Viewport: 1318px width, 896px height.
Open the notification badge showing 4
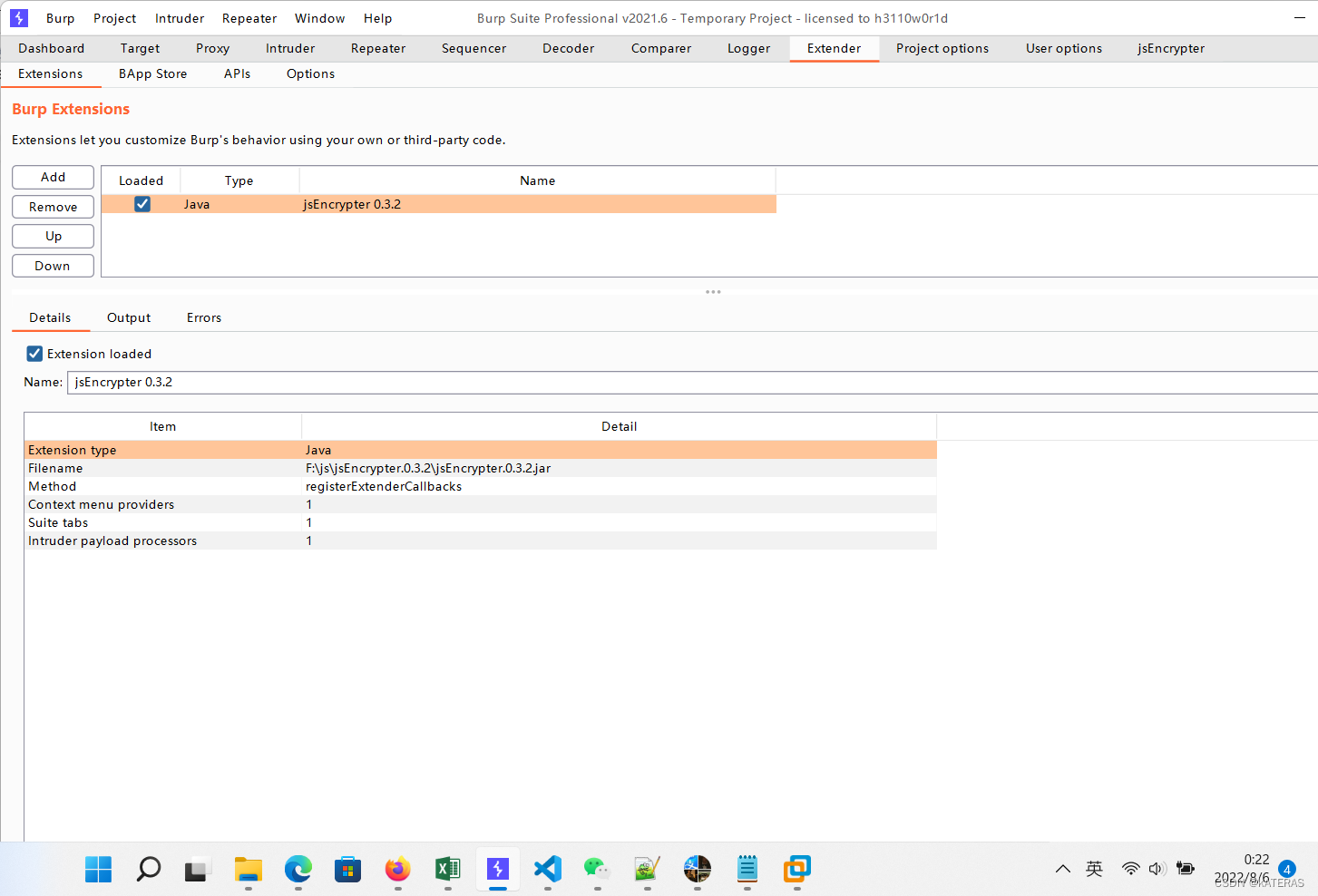(x=1286, y=869)
